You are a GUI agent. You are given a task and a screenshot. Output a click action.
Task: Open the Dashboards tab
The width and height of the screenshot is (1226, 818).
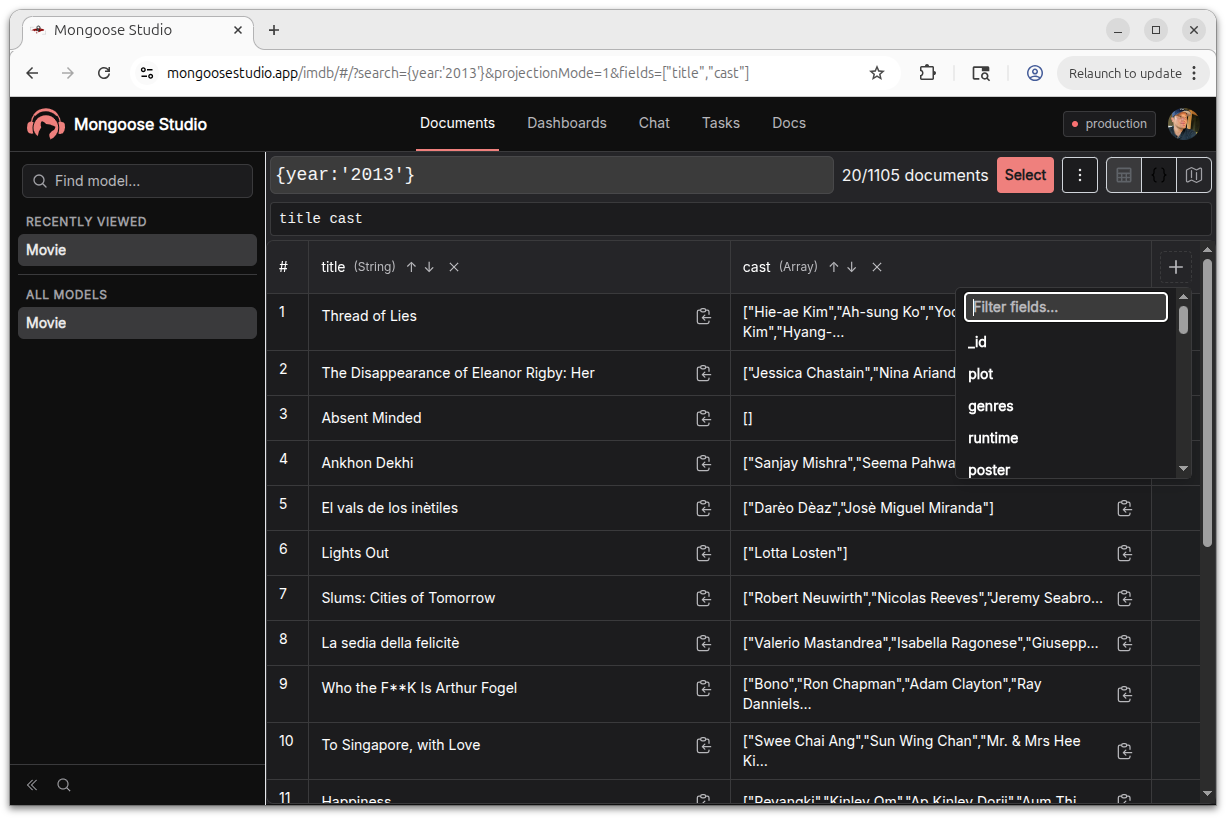point(567,123)
